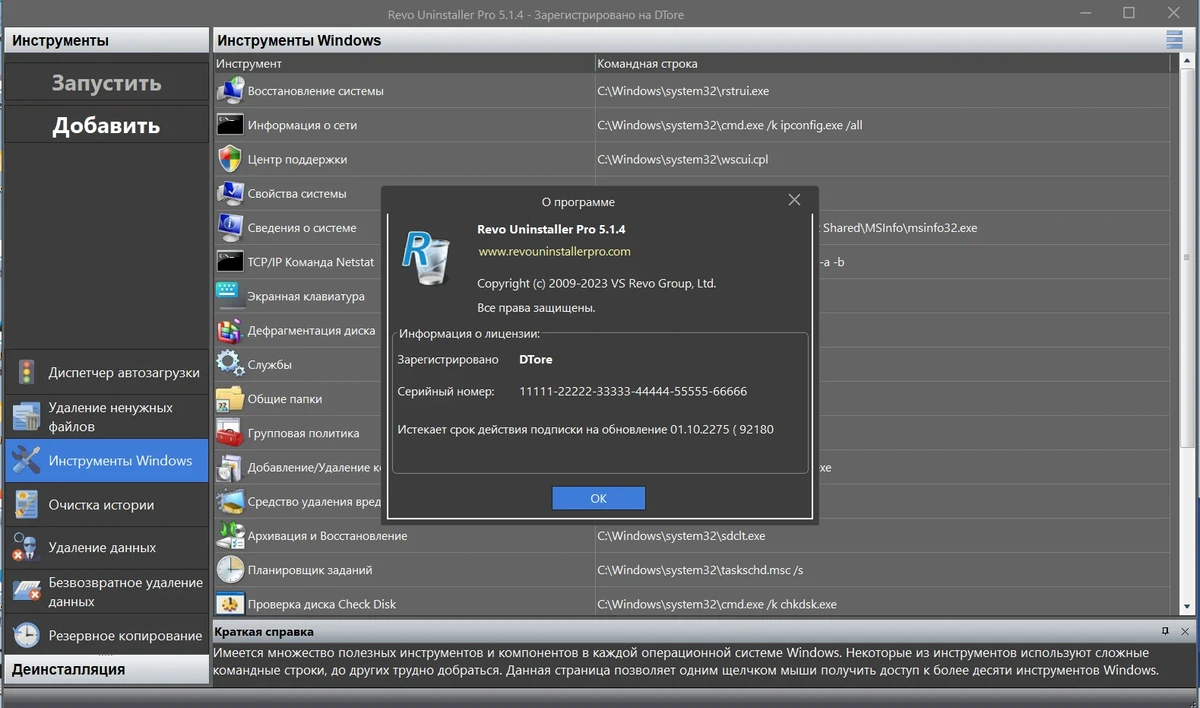
Task: Click the Backup and Restore icon
Action: pos(230,535)
